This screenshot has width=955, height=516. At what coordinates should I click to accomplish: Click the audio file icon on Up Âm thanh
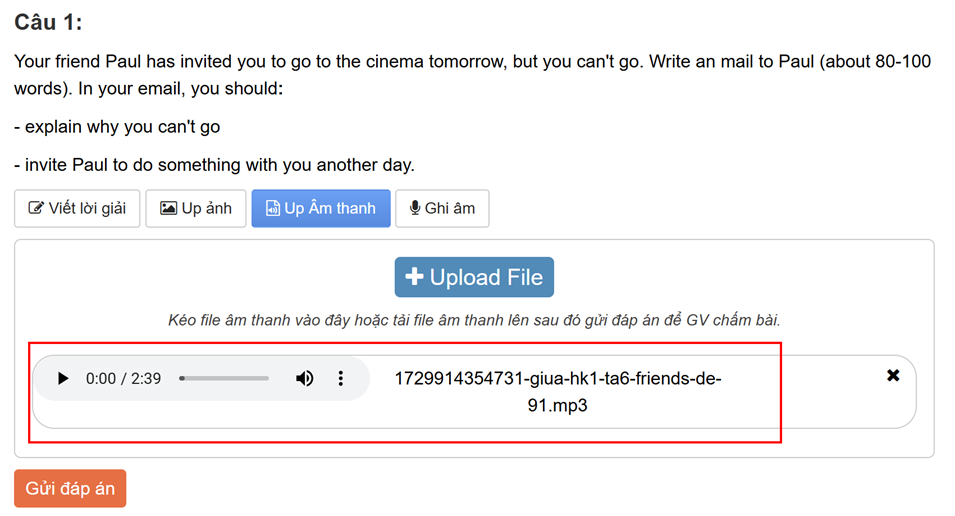(273, 208)
